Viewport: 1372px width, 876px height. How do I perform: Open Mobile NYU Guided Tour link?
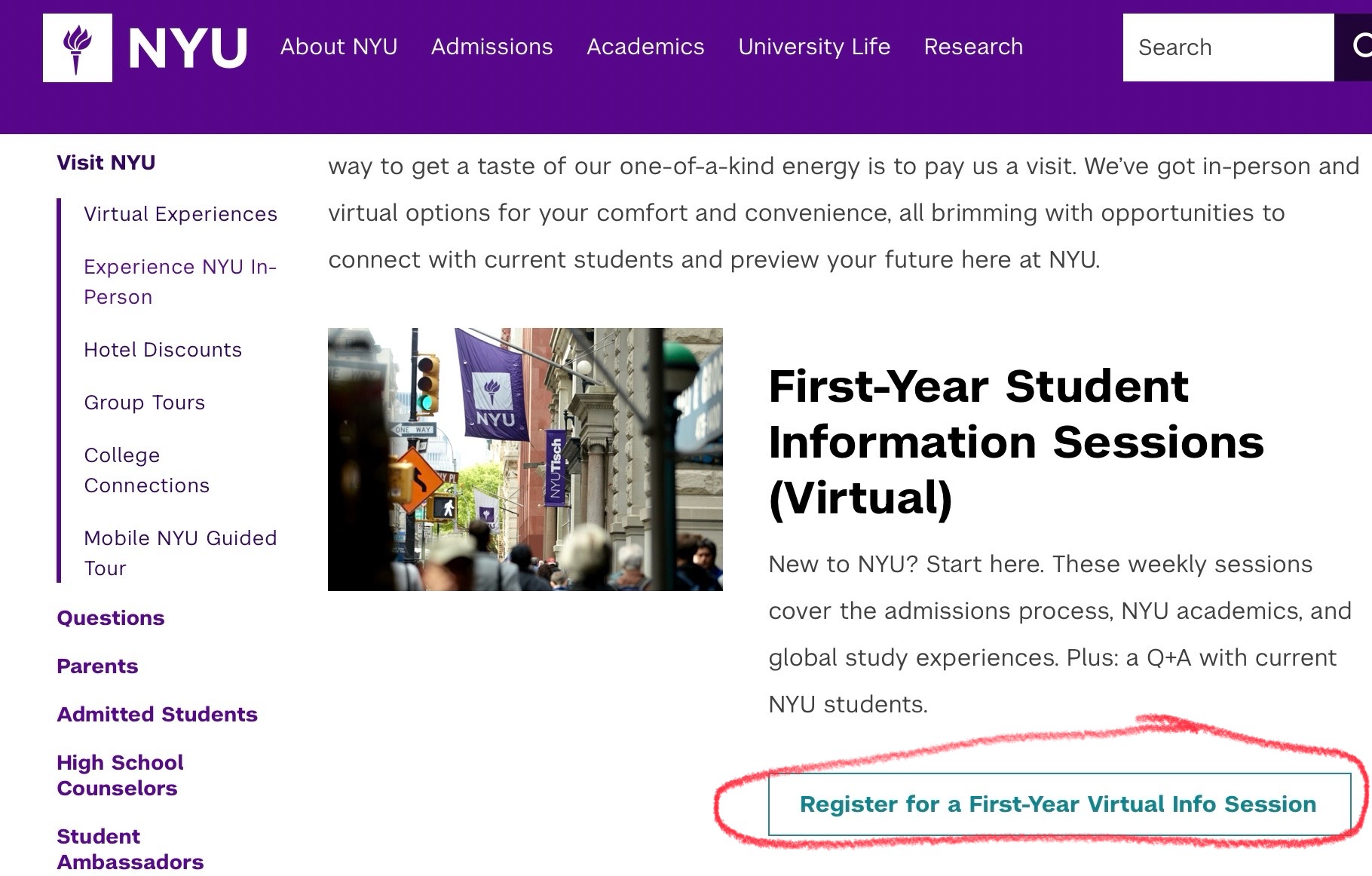[180, 553]
